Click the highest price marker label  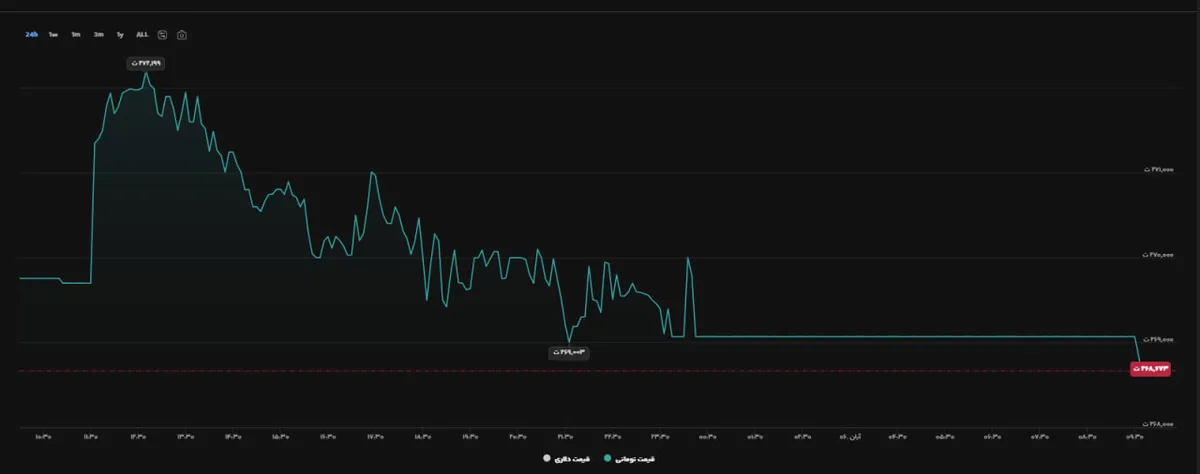[x=146, y=63]
